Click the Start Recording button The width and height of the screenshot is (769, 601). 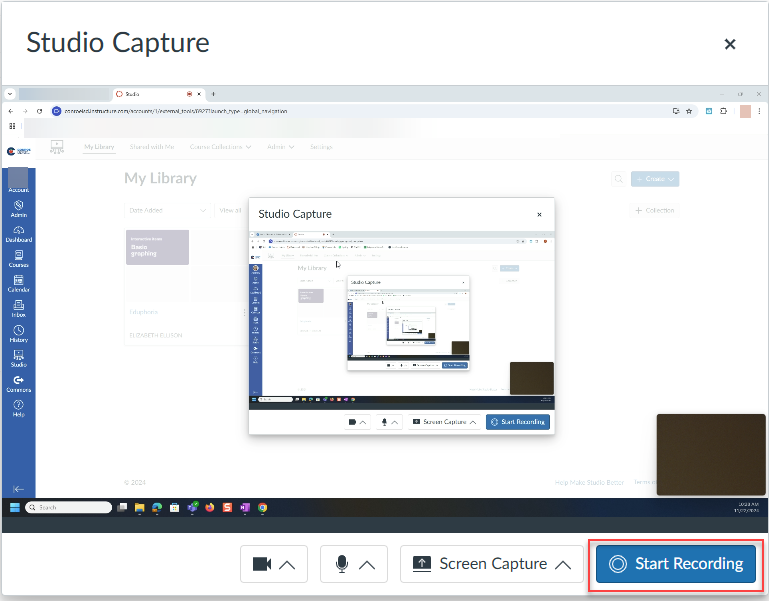pos(679,564)
